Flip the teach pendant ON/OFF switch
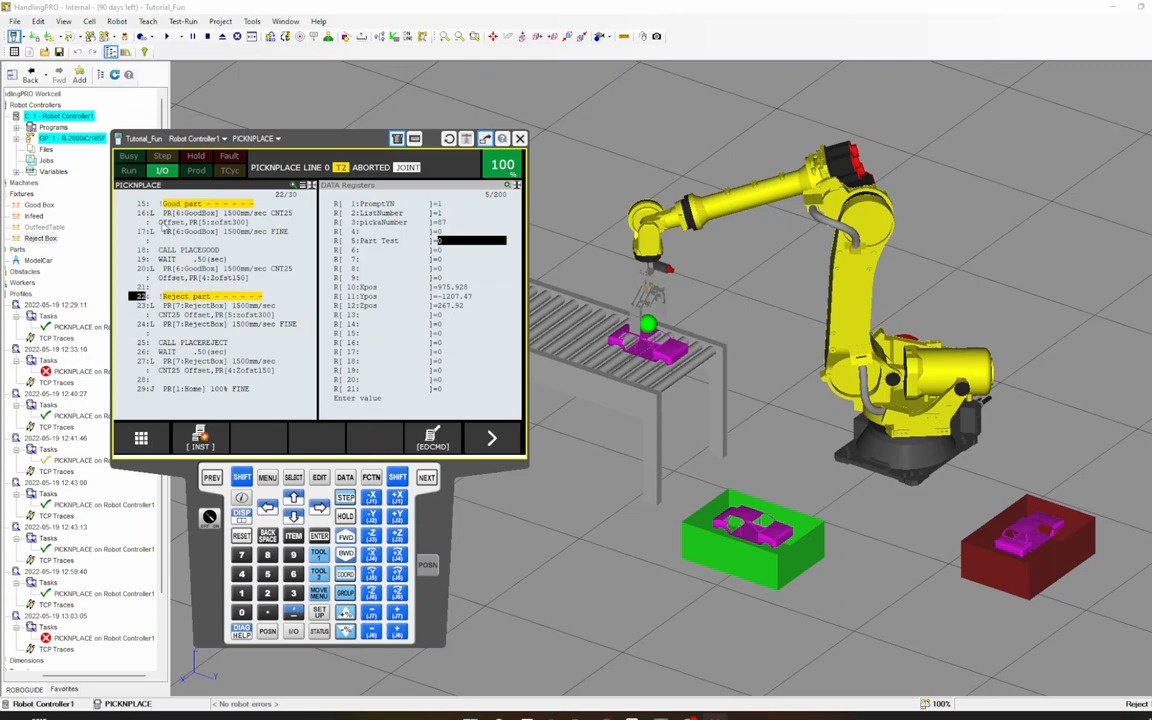Screen dimensions: 1152x720 (210, 516)
